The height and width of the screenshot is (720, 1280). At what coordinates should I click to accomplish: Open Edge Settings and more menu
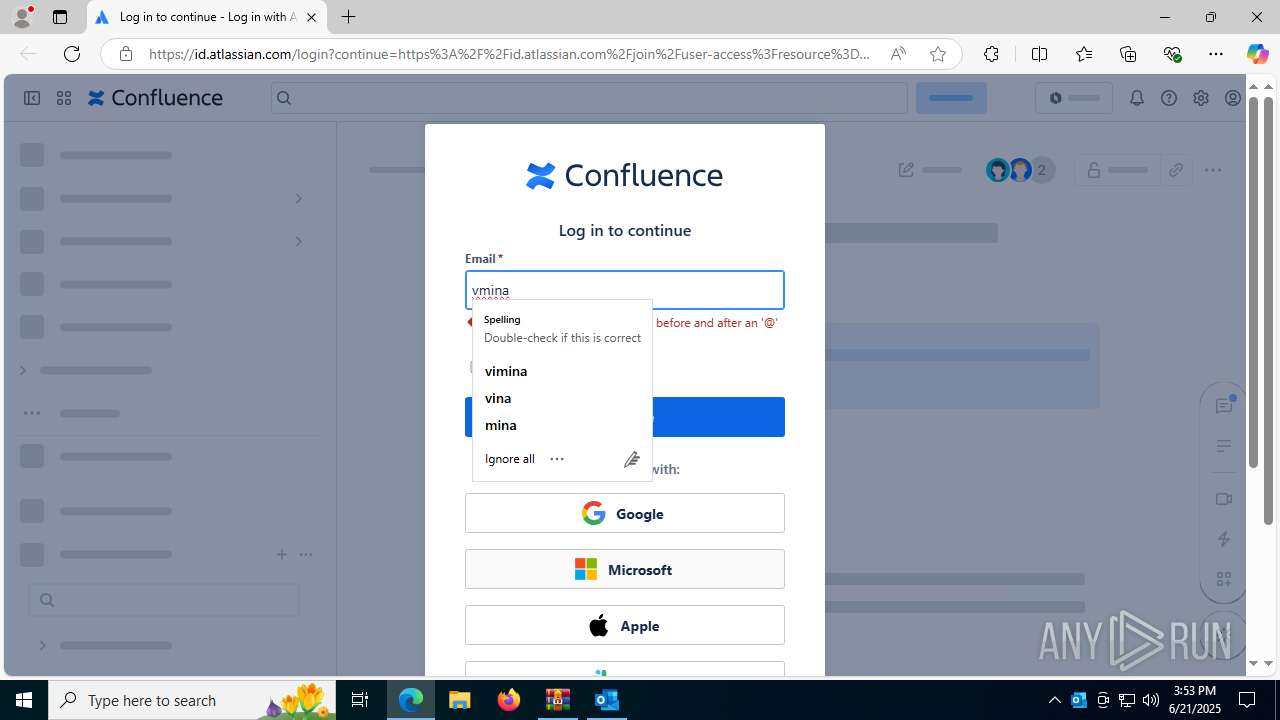pyautogui.click(x=1216, y=54)
